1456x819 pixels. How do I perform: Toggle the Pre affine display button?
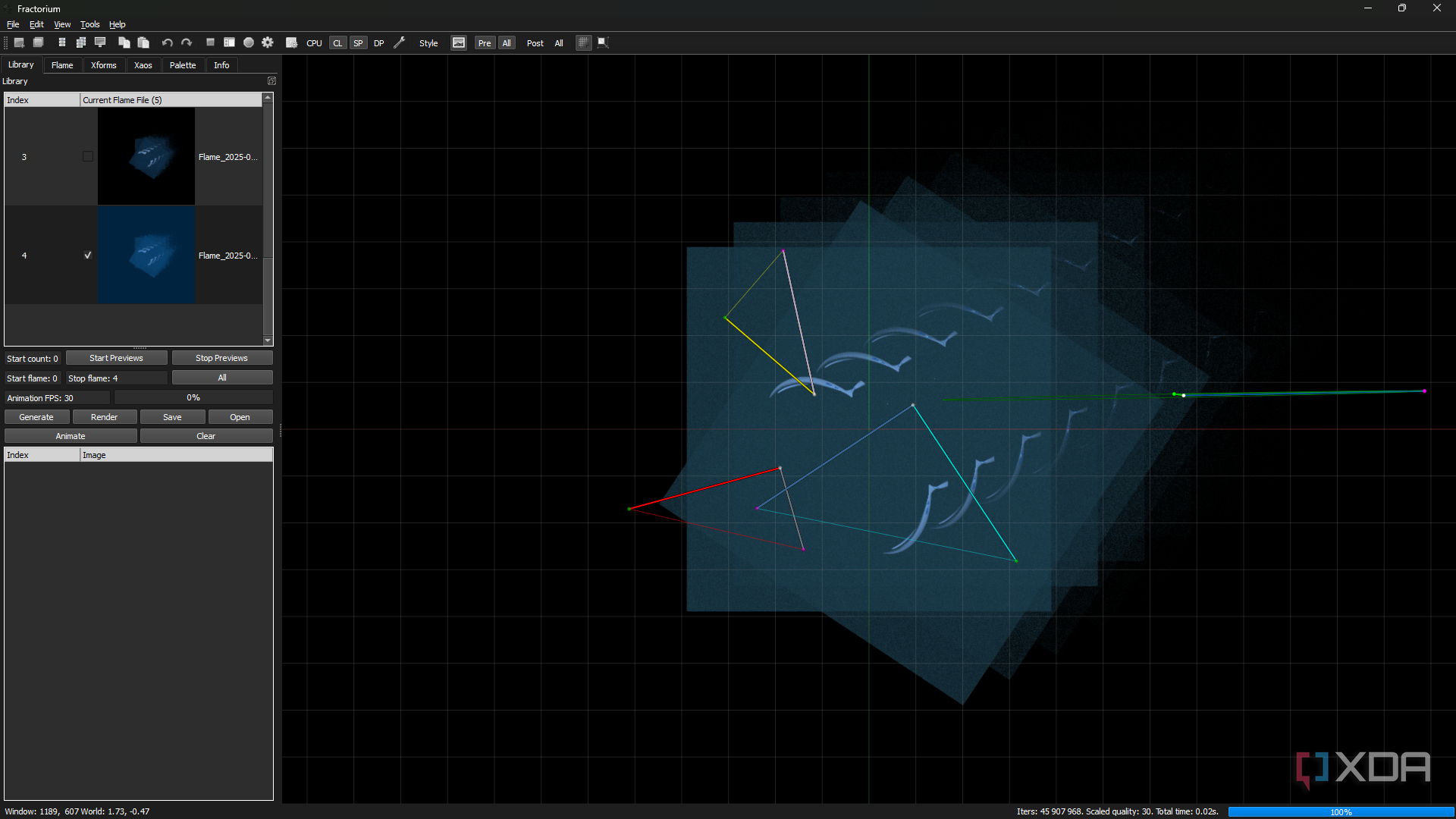tap(485, 43)
